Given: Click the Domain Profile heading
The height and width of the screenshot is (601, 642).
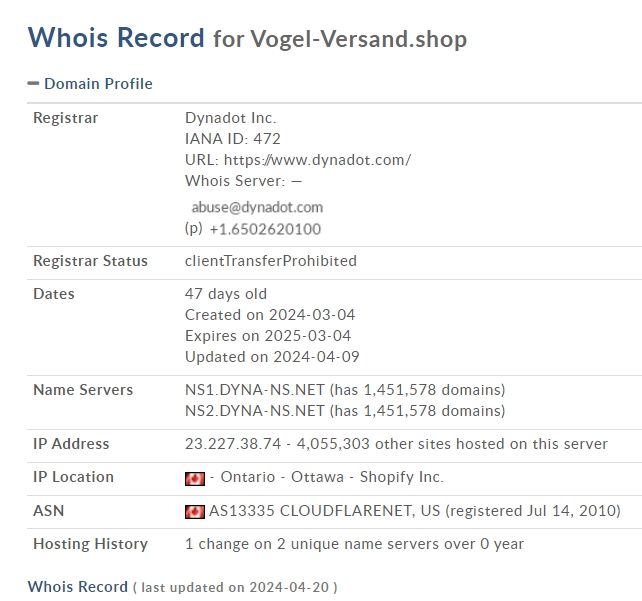Looking at the screenshot, I should (x=98, y=84).
